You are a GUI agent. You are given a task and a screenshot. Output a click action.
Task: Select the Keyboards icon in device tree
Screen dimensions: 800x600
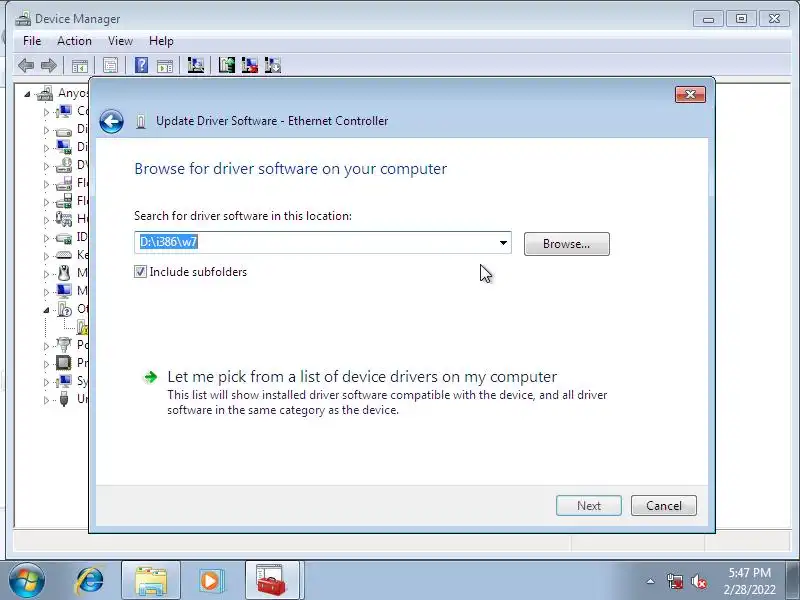click(64, 255)
